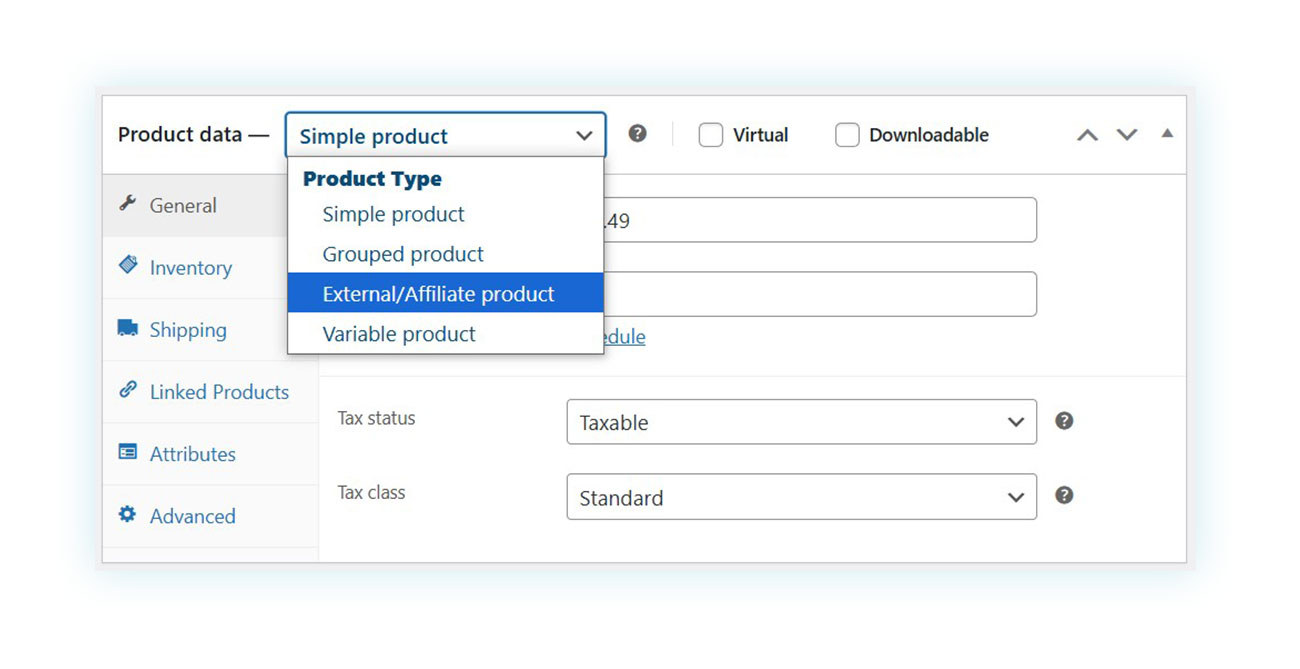This screenshot has width=1300, height=669.
Task: Click help icon next to Tax class
Action: 1064,495
